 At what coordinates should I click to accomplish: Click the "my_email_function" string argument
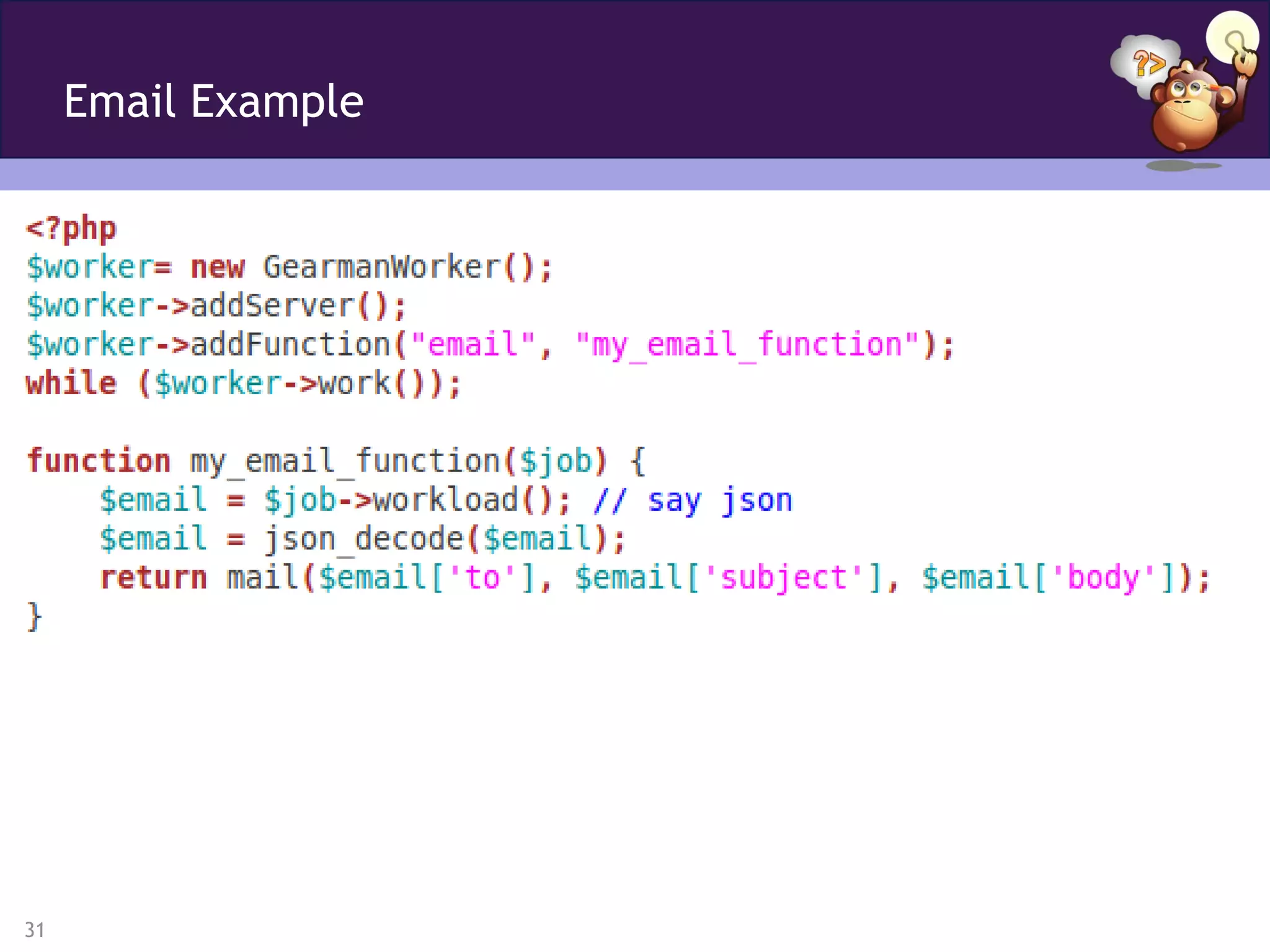point(747,346)
